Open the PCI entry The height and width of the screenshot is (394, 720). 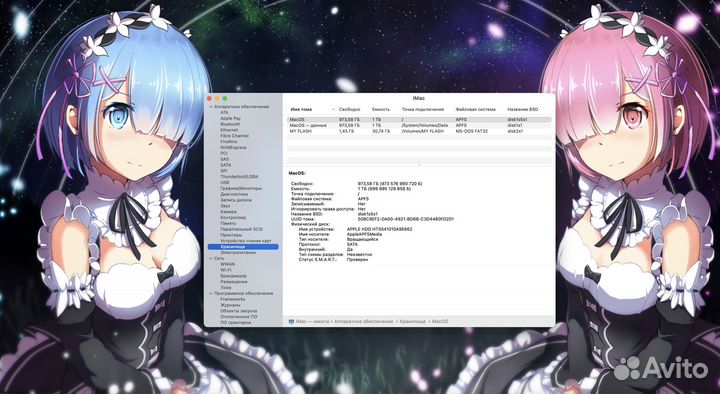224,153
